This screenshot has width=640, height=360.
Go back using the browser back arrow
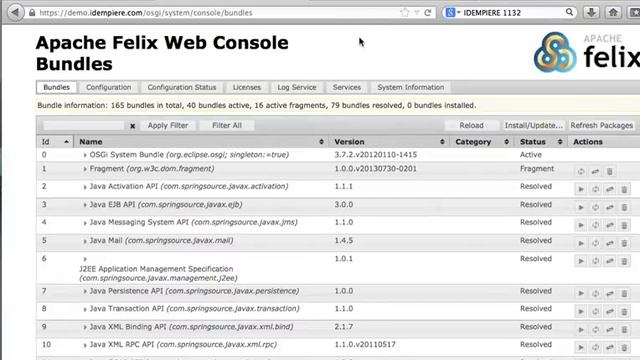click(15, 12)
